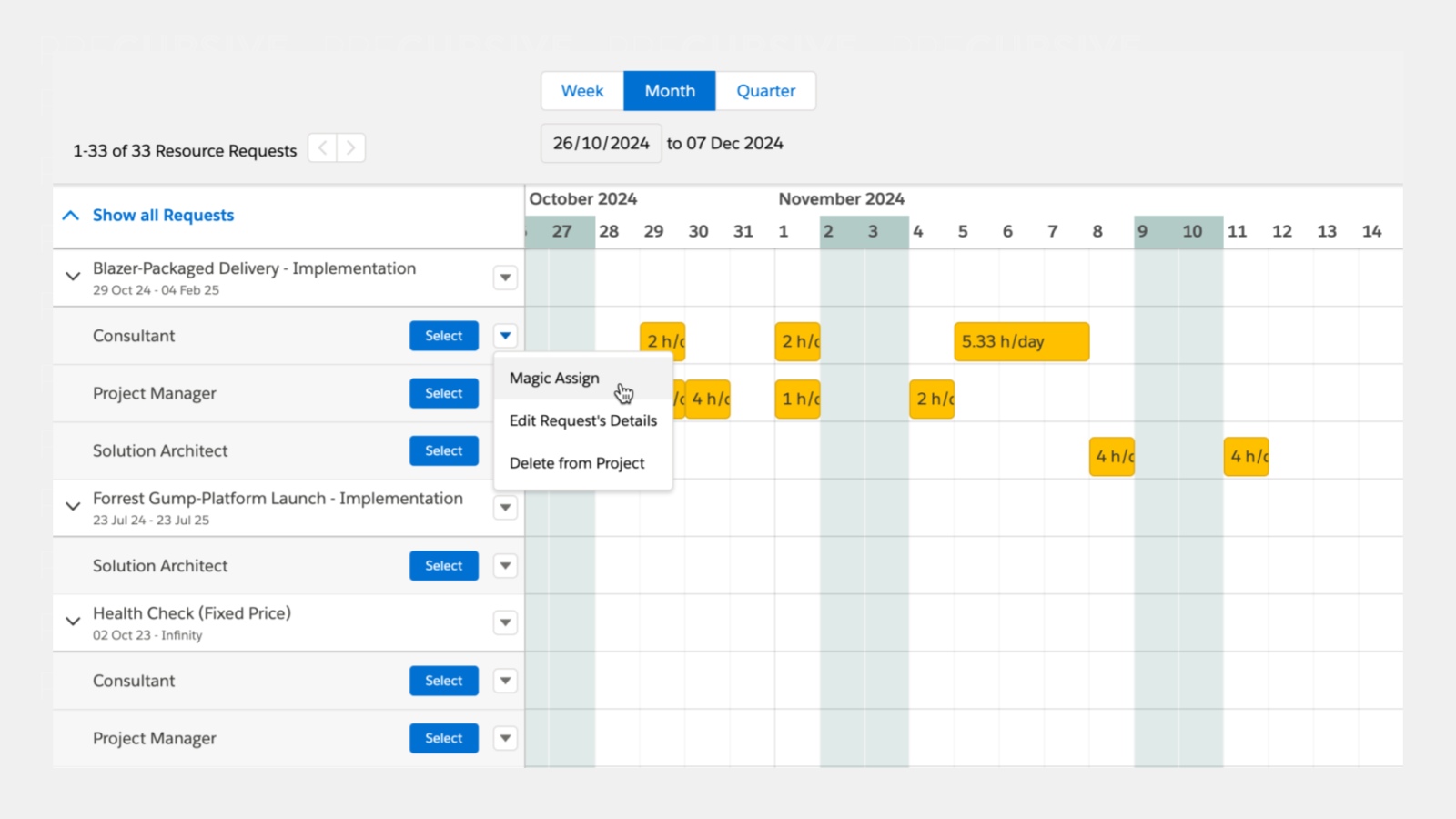Open the Solution Architect row actions dropdown
The height and width of the screenshot is (819, 1456).
point(505,565)
